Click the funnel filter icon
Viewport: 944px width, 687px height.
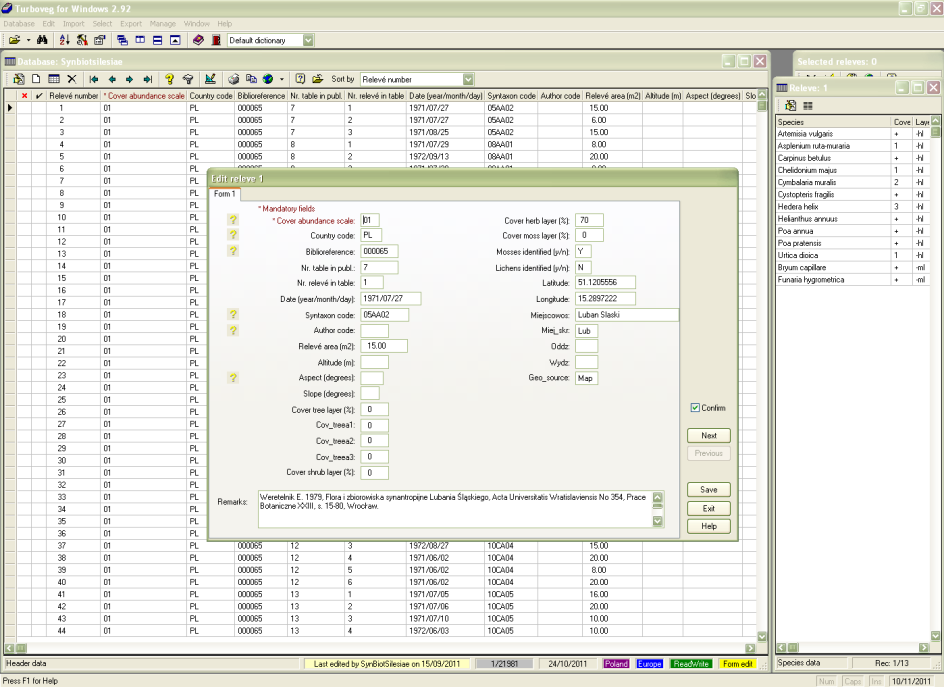(x=188, y=79)
